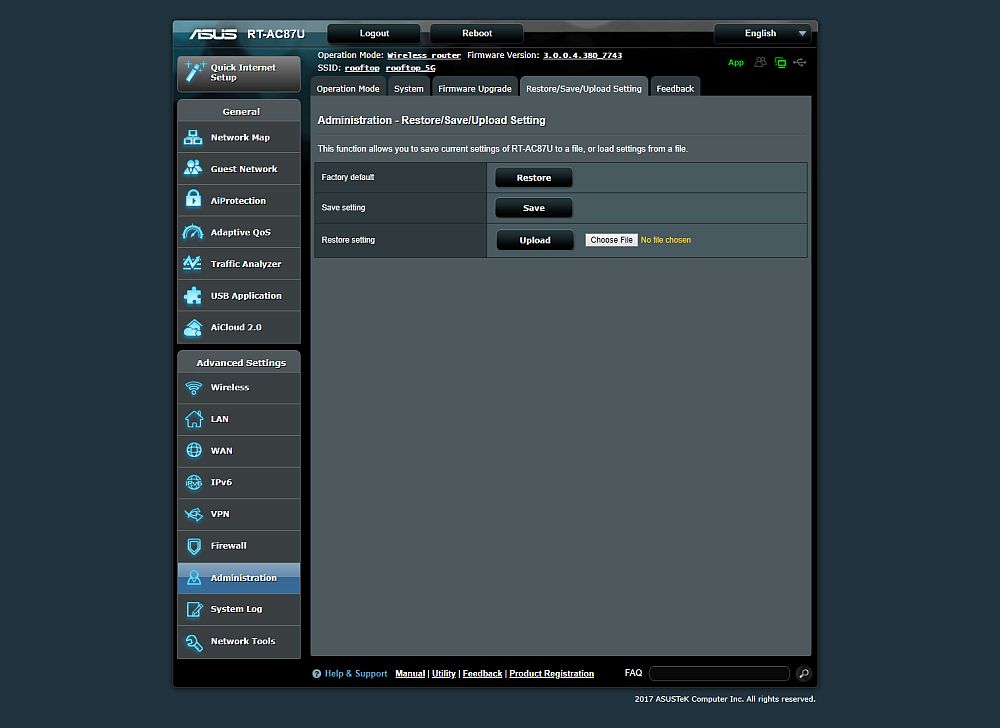Click inside the FAQ search field
1000x728 pixels.
coord(718,673)
